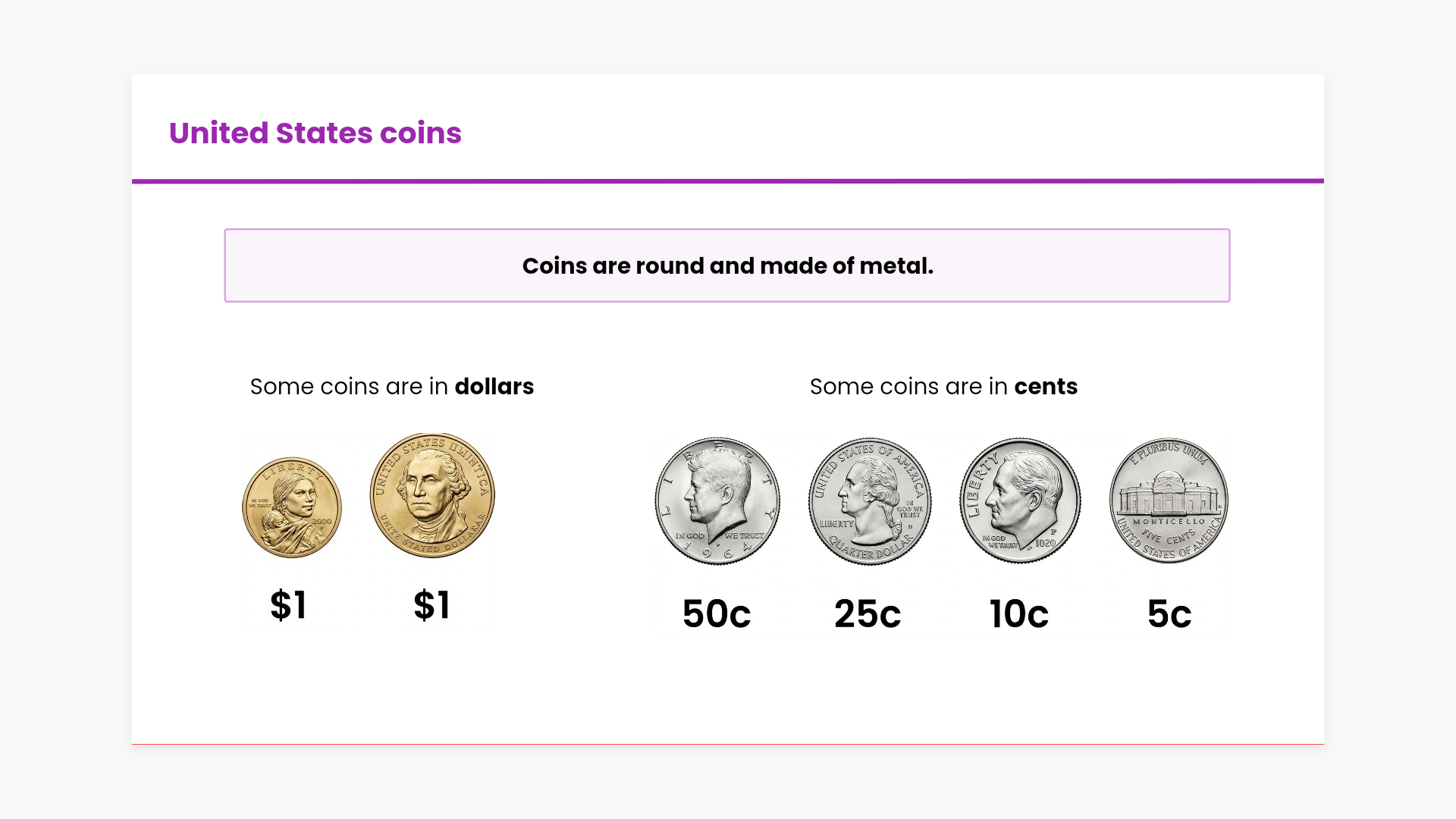
Task: Click the 25c label
Action: point(868,613)
